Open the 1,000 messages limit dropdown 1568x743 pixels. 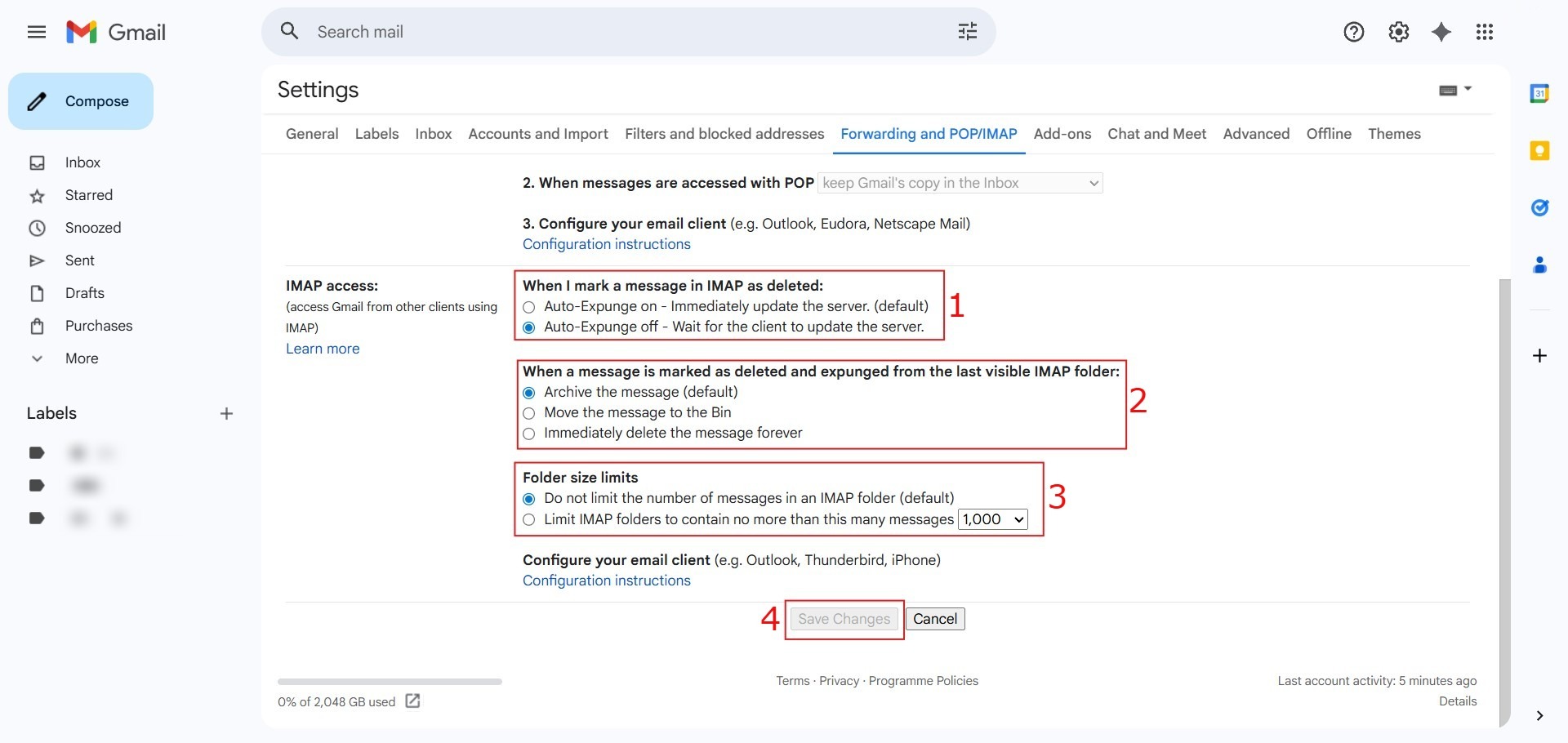click(993, 519)
